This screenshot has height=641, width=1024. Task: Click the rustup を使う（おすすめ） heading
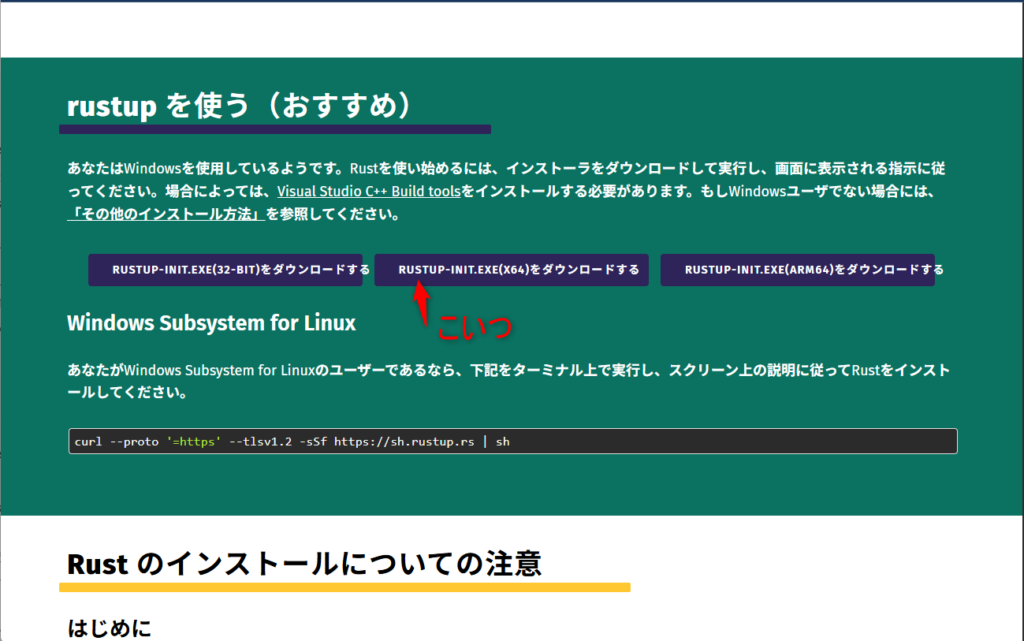click(239, 106)
